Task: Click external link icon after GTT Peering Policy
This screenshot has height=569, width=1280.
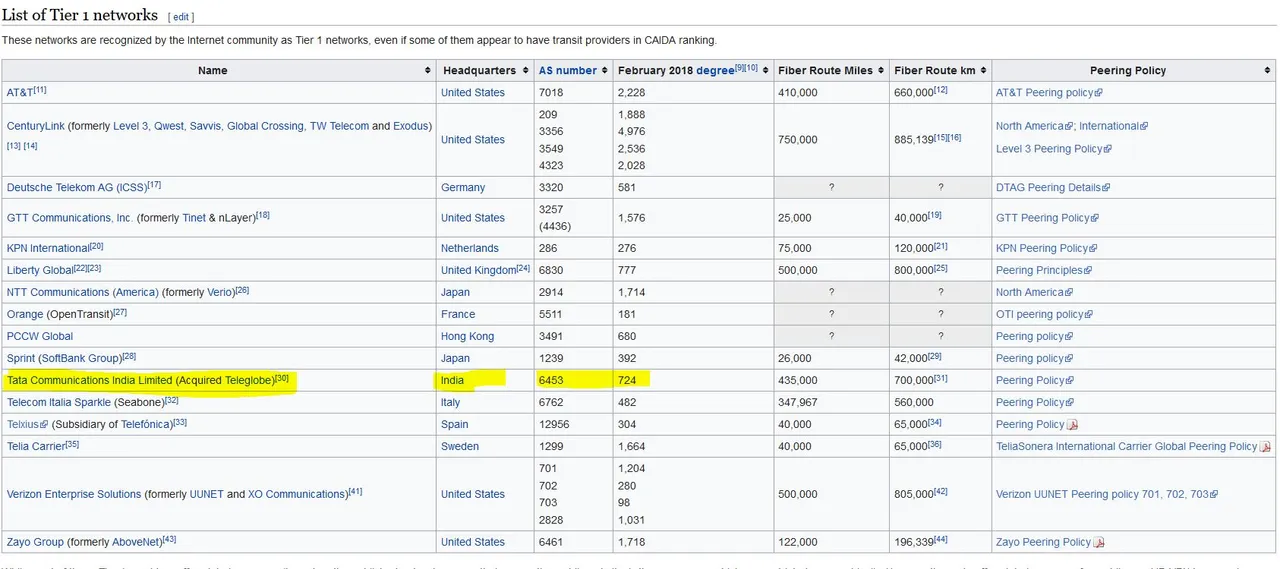Action: click(1095, 218)
